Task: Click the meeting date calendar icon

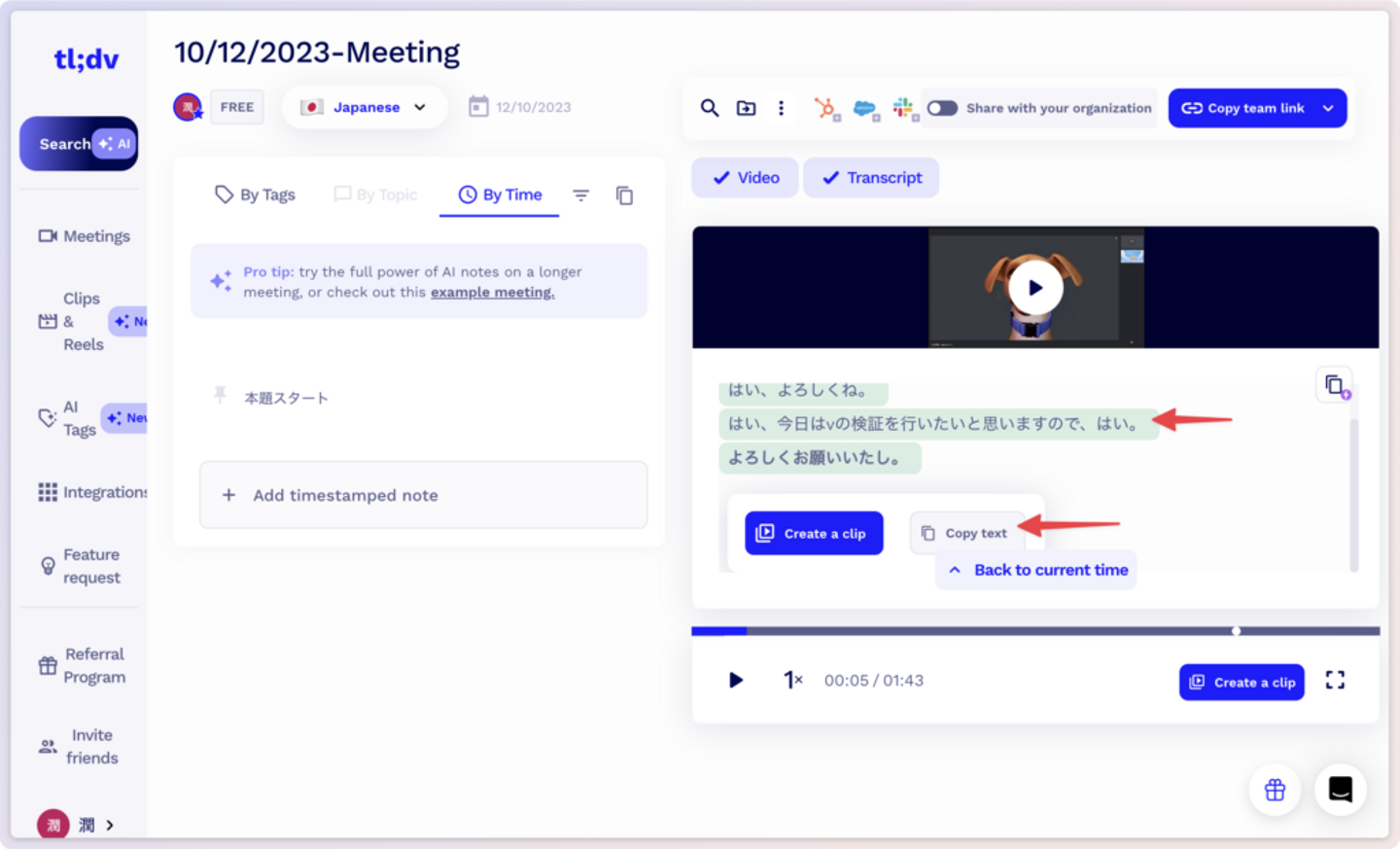Action: [478, 106]
